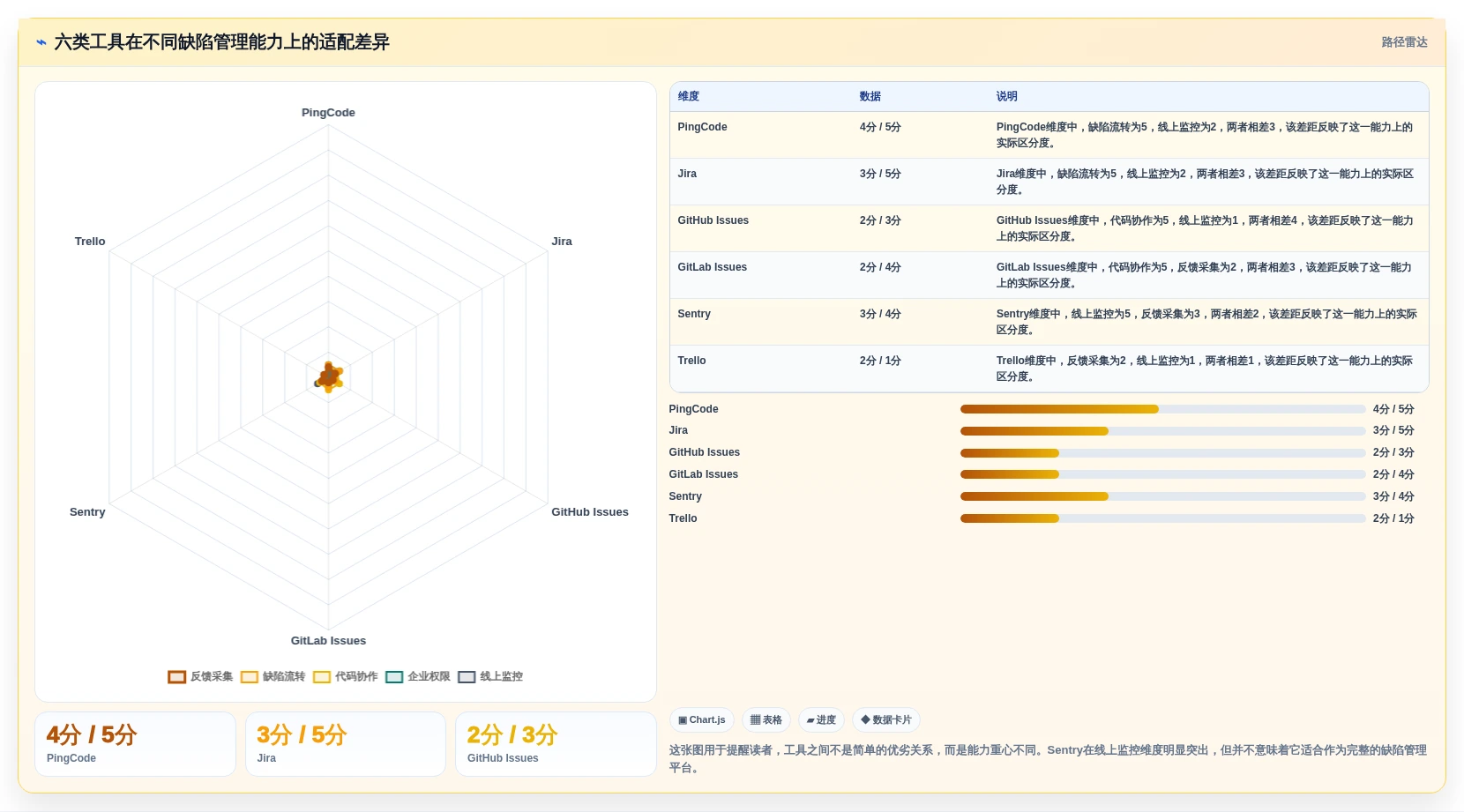Screen dimensions: 1464x812
Task: Click the PingCode progress bar
Action: point(1162,409)
